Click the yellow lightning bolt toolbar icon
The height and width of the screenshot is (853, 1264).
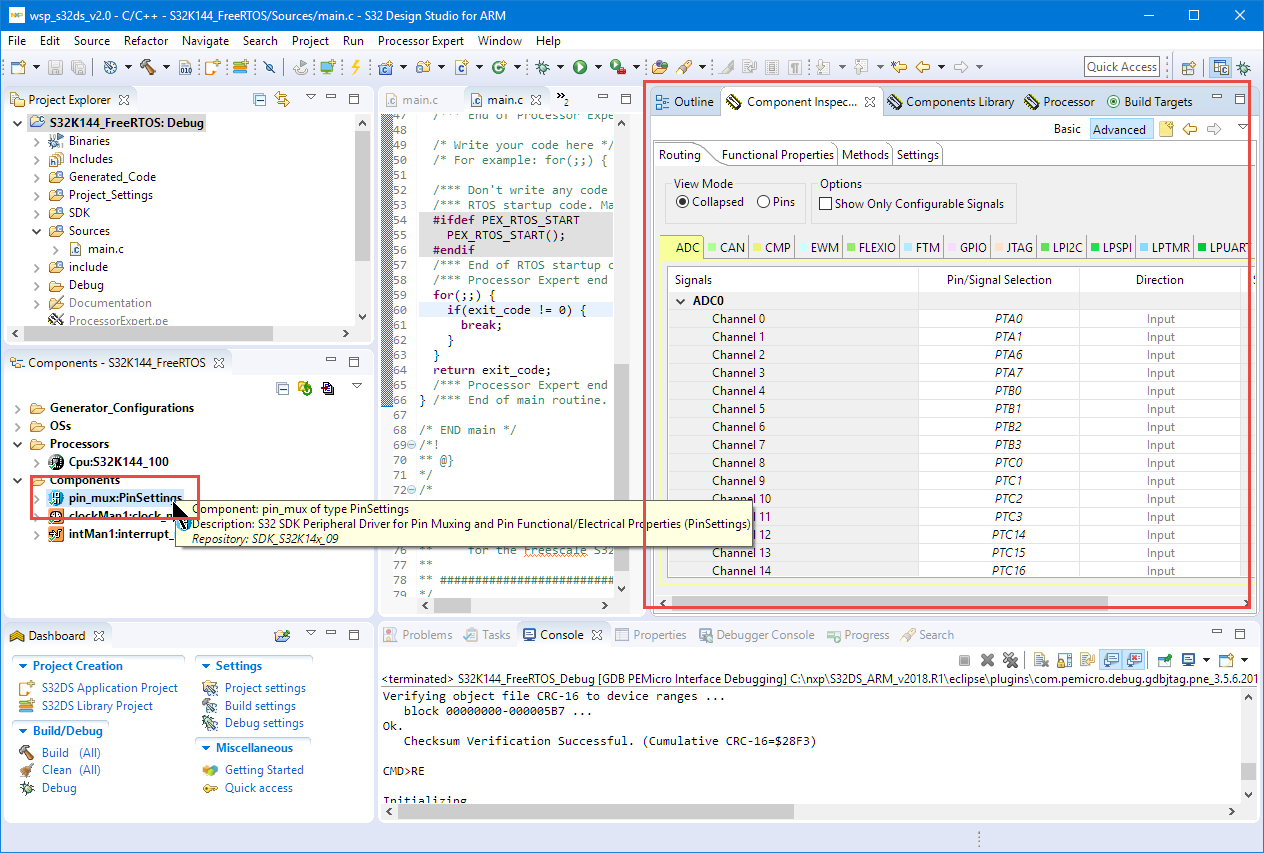(x=355, y=67)
